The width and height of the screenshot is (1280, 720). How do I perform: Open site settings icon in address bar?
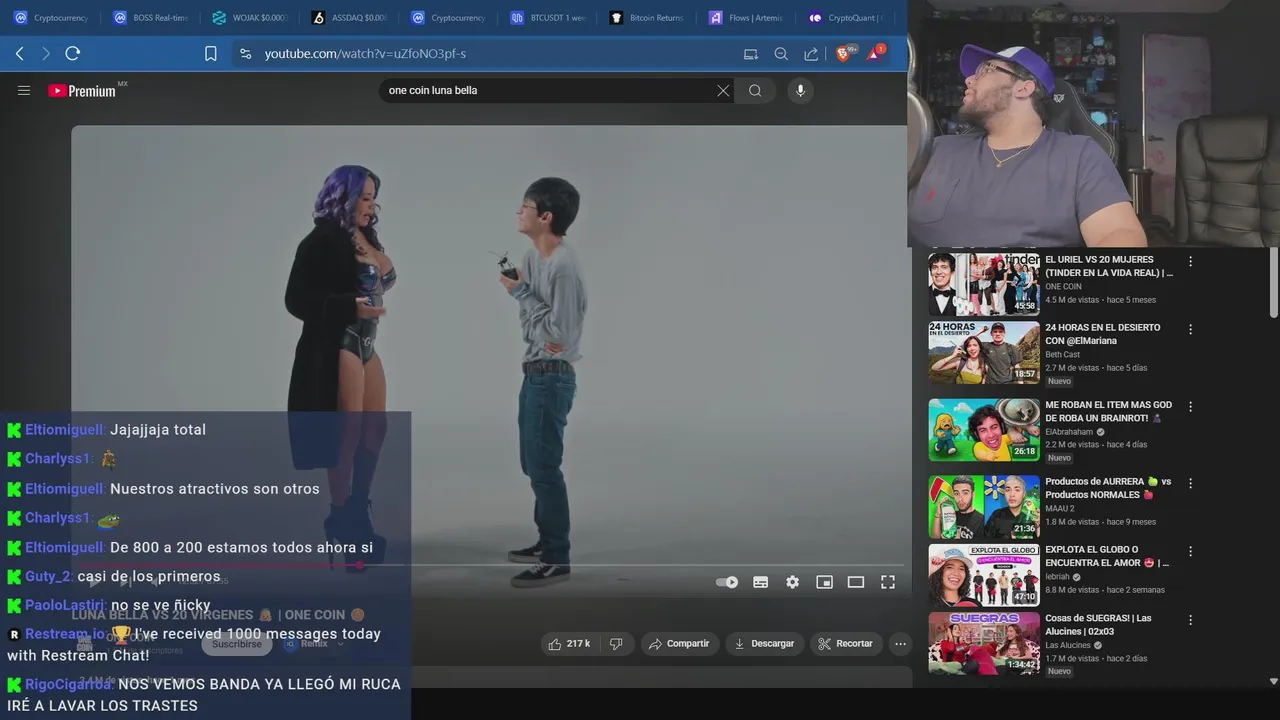click(245, 53)
